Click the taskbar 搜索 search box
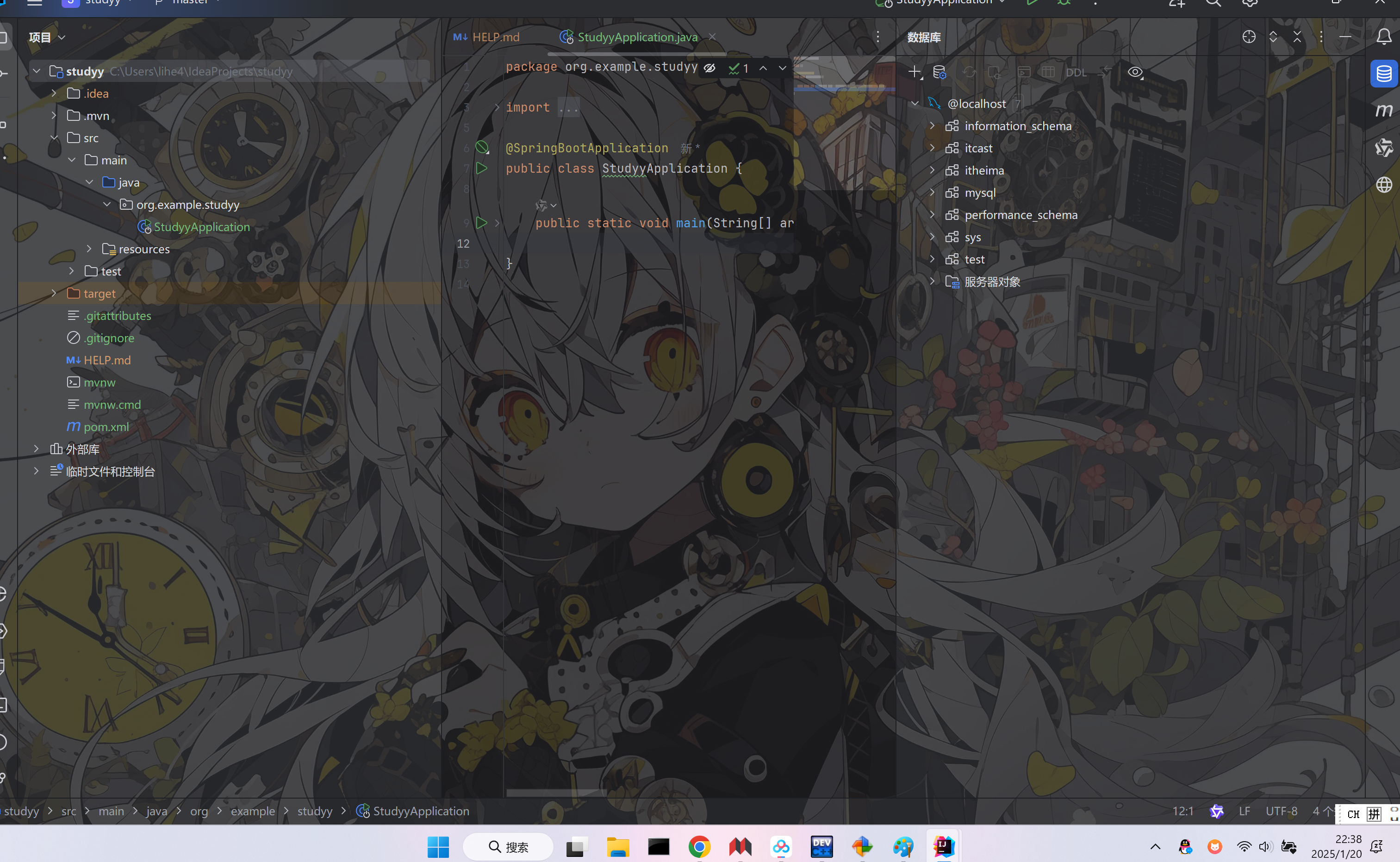 [508, 847]
